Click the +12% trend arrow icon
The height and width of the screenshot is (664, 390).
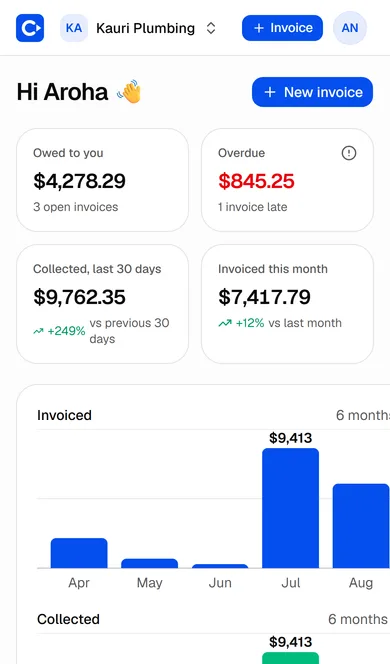coord(225,323)
